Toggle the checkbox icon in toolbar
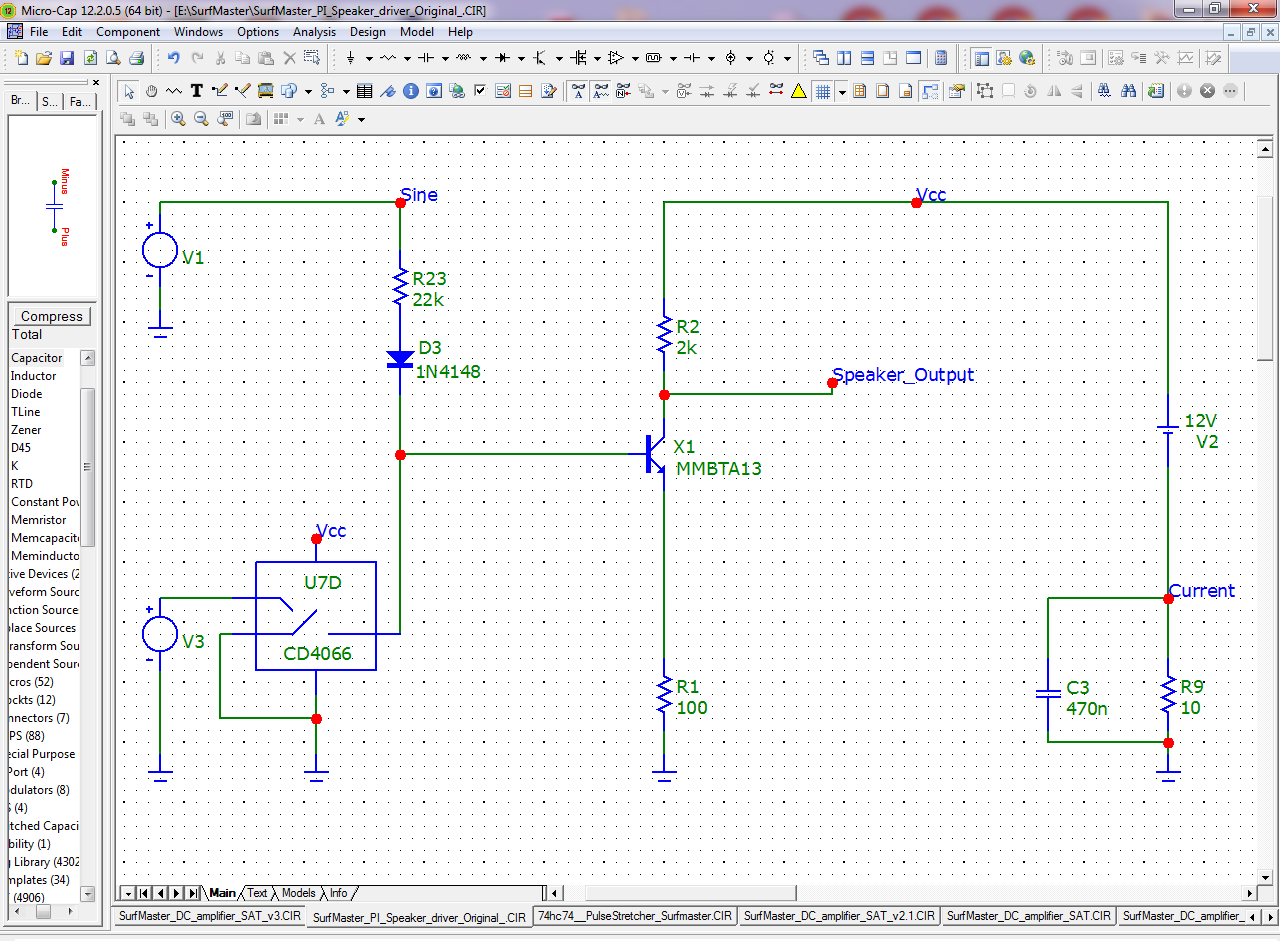This screenshot has height=941, width=1280. tap(480, 91)
